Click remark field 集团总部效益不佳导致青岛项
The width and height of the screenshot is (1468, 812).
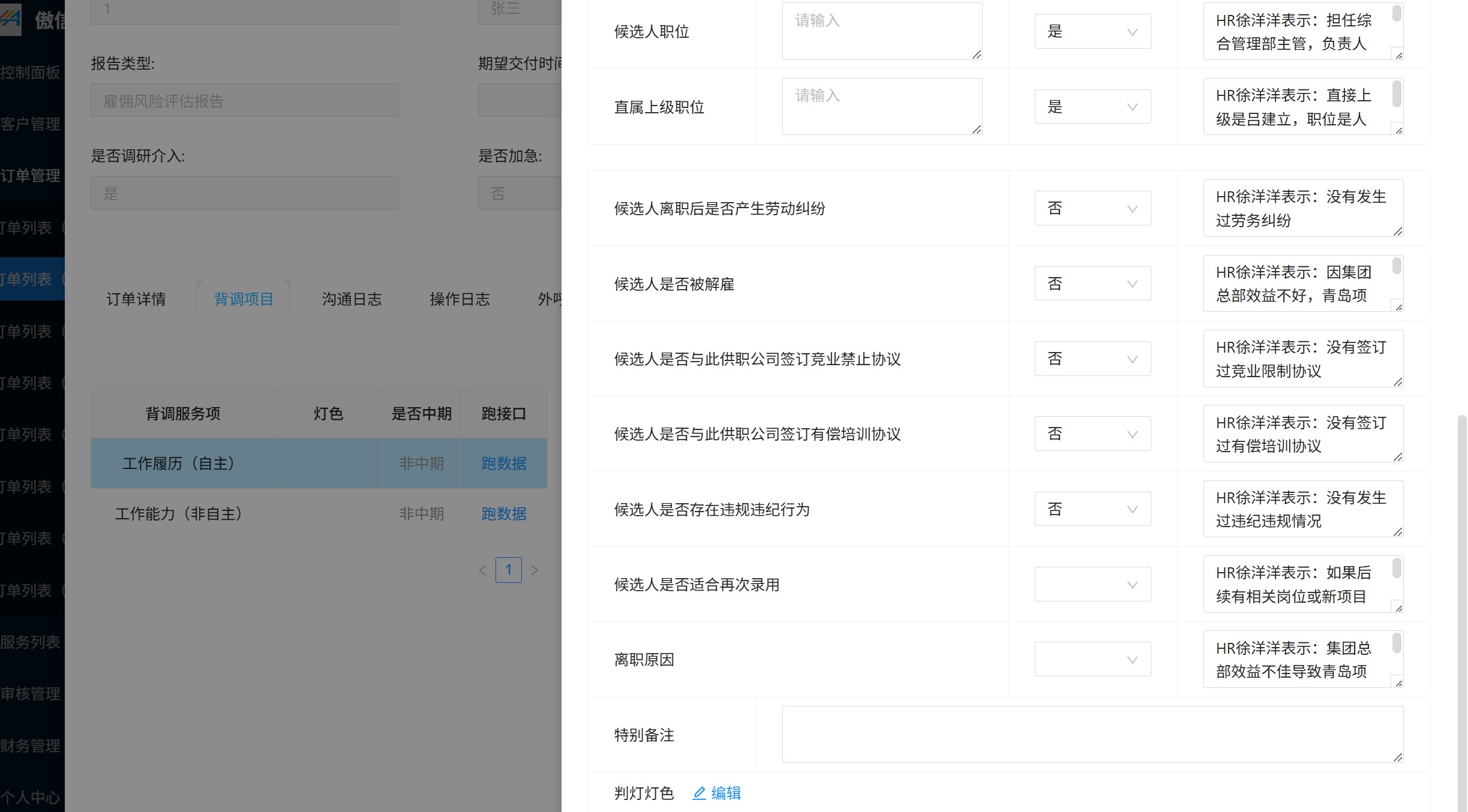pyautogui.click(x=1303, y=659)
